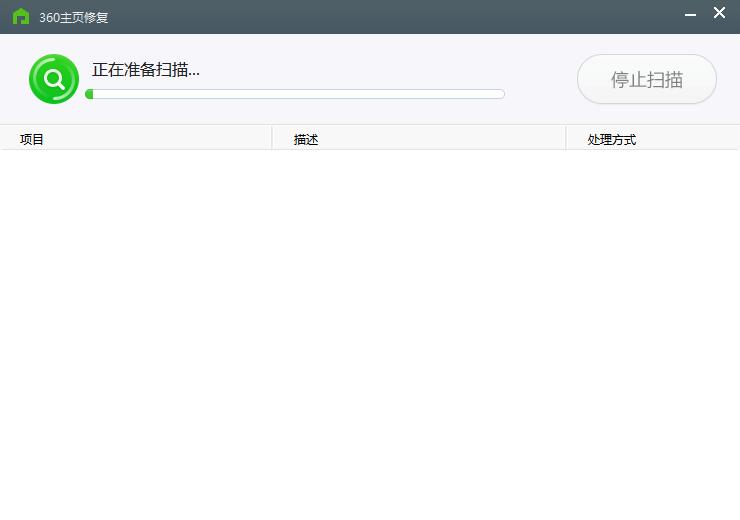
Task: Stop the scan with 停止扫描 button
Action: tap(647, 79)
